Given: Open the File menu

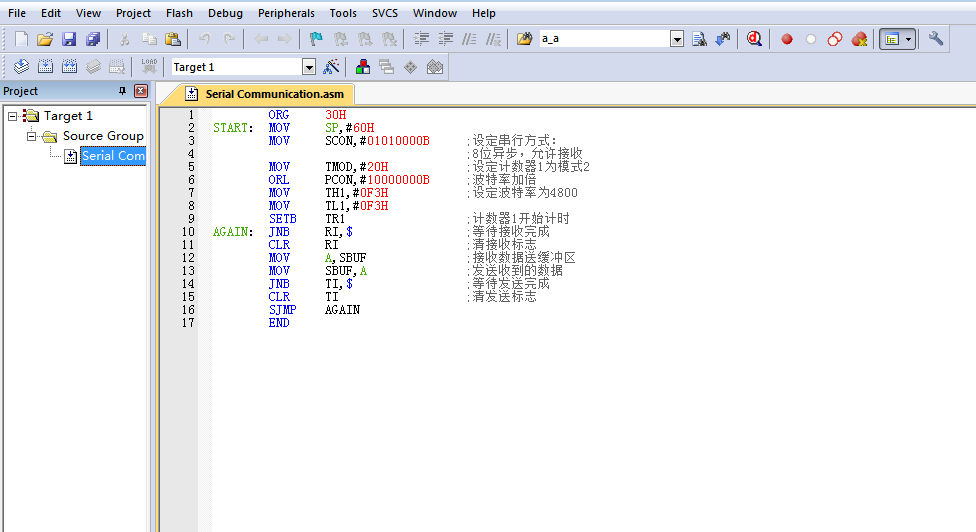Looking at the screenshot, I should click(17, 13).
